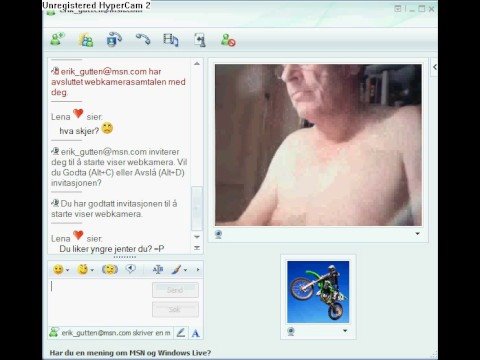
Task: Click the typing status text at the bottom
Action: [x=116, y=333]
